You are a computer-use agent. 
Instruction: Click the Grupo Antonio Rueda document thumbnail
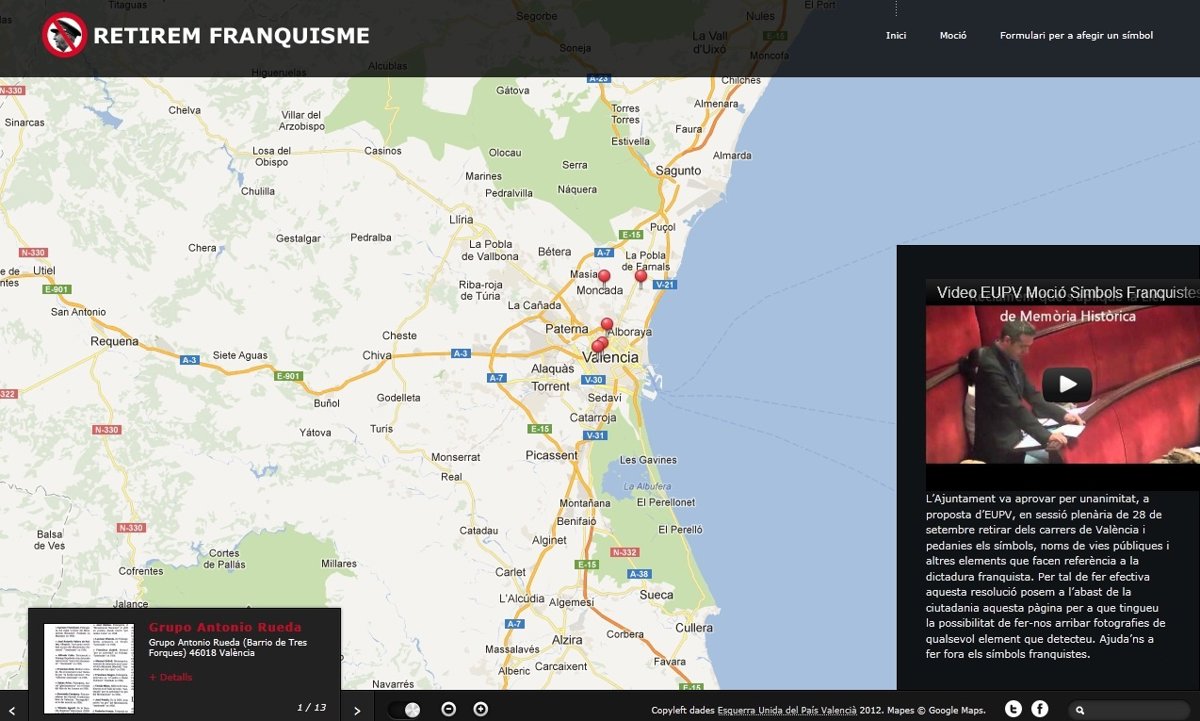pyautogui.click(x=89, y=668)
